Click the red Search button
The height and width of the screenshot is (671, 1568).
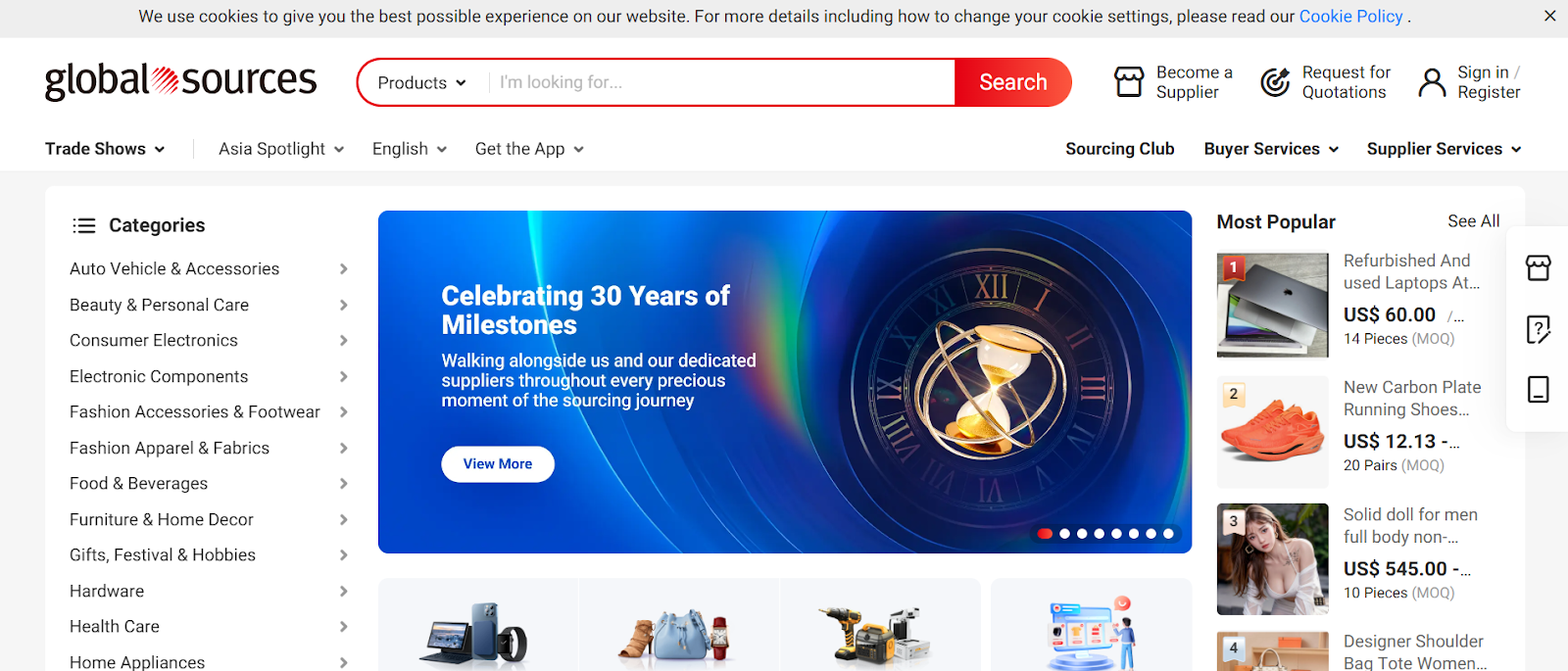point(1013,82)
